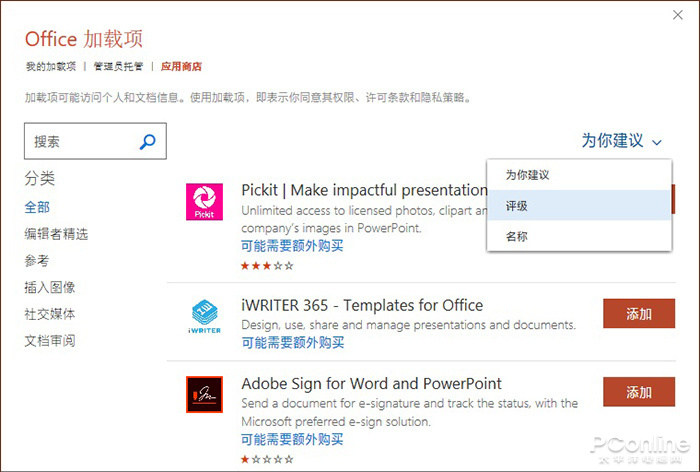Image resolution: width=700 pixels, height=472 pixels.
Task: Select the 插入图像 category
Action: click(x=50, y=287)
